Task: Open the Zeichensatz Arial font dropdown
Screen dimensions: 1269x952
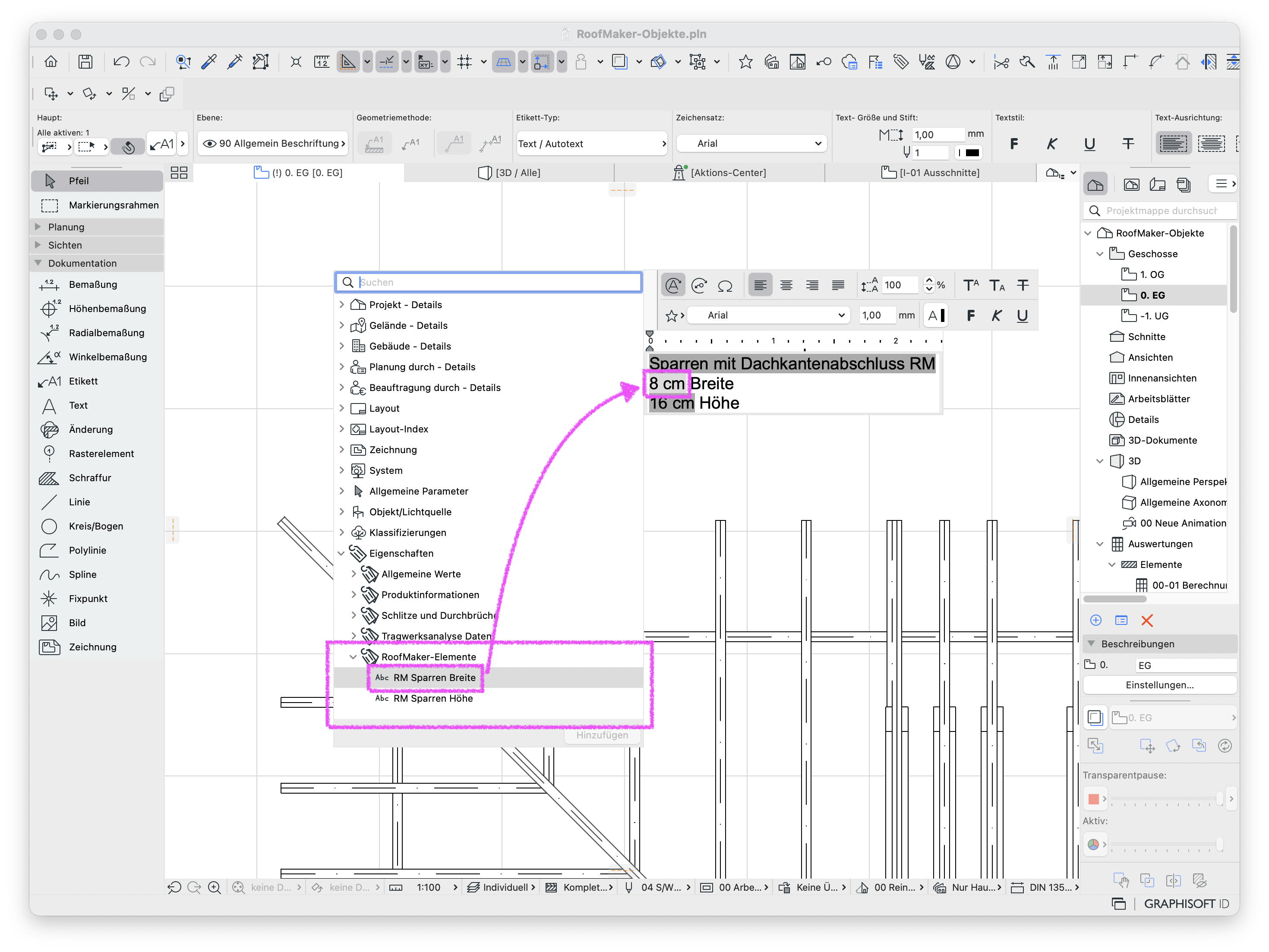Action: pyautogui.click(x=751, y=143)
